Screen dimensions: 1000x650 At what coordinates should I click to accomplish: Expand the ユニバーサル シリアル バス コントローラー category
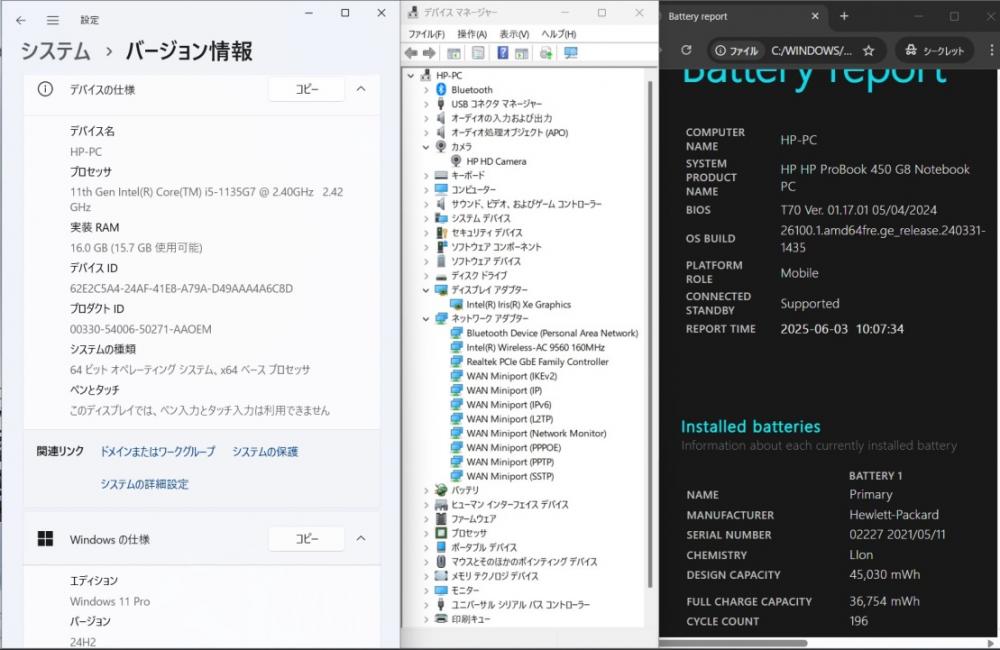point(426,604)
